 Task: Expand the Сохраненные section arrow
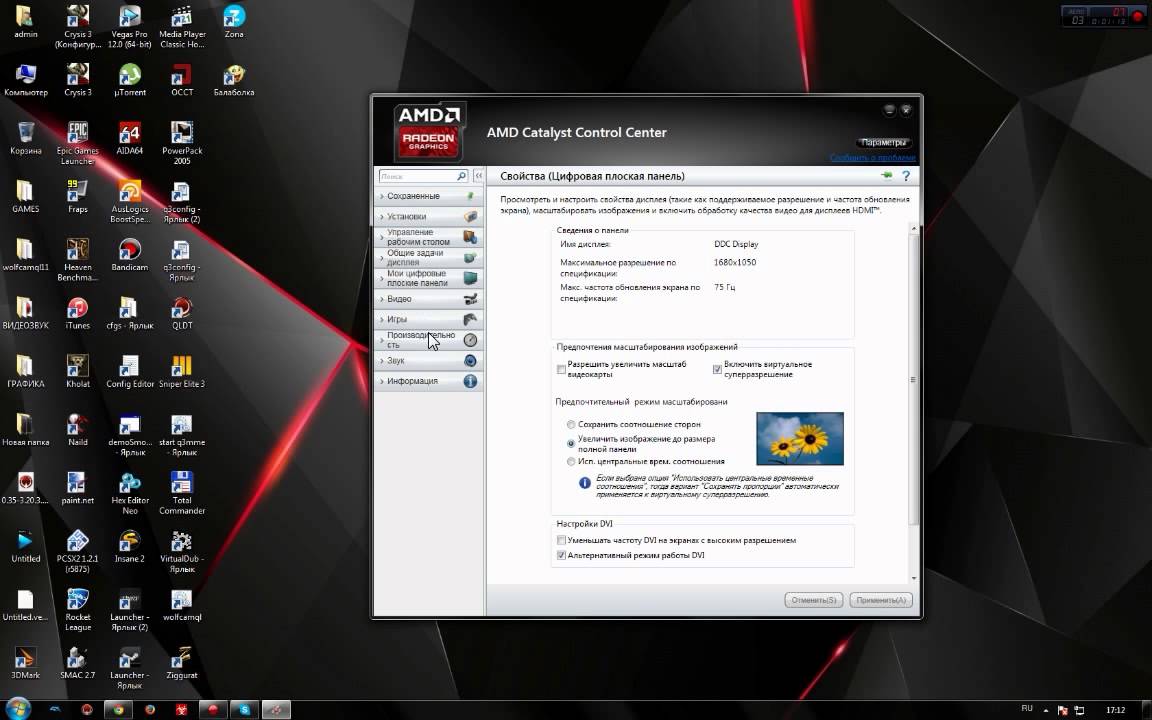point(381,196)
